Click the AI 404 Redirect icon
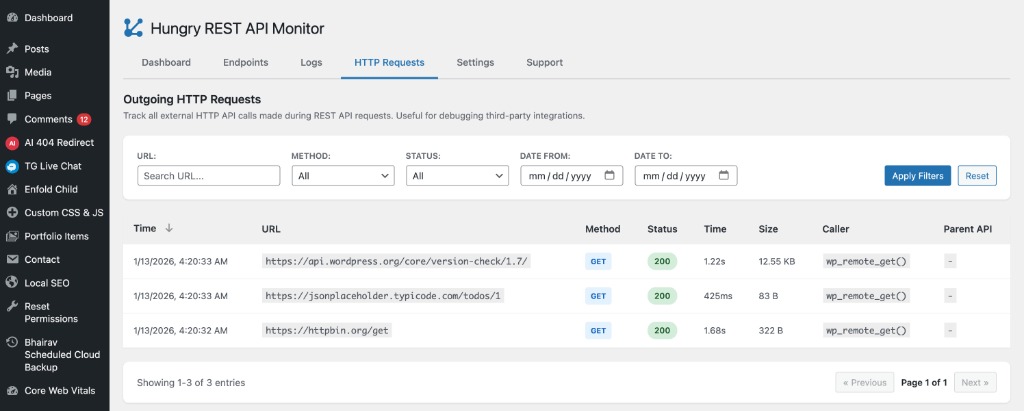 point(12,143)
